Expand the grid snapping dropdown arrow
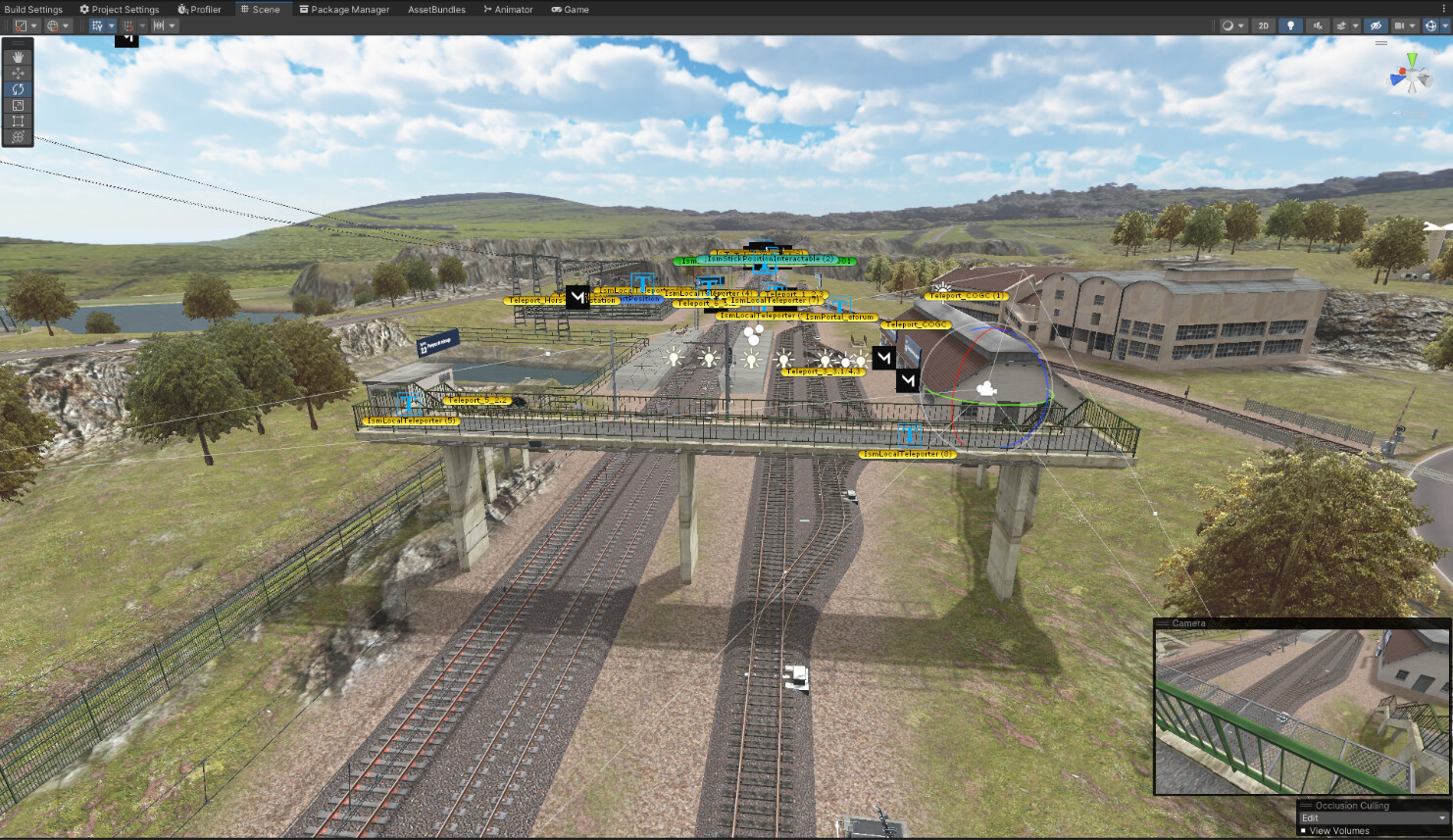 (143, 25)
